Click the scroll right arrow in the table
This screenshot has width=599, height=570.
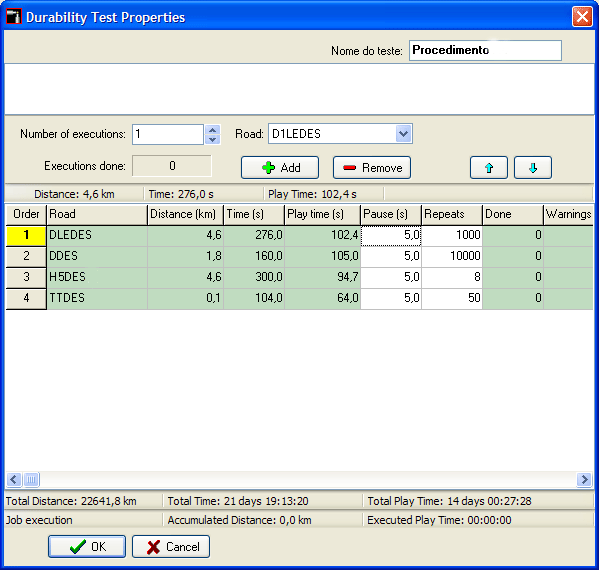click(x=584, y=479)
